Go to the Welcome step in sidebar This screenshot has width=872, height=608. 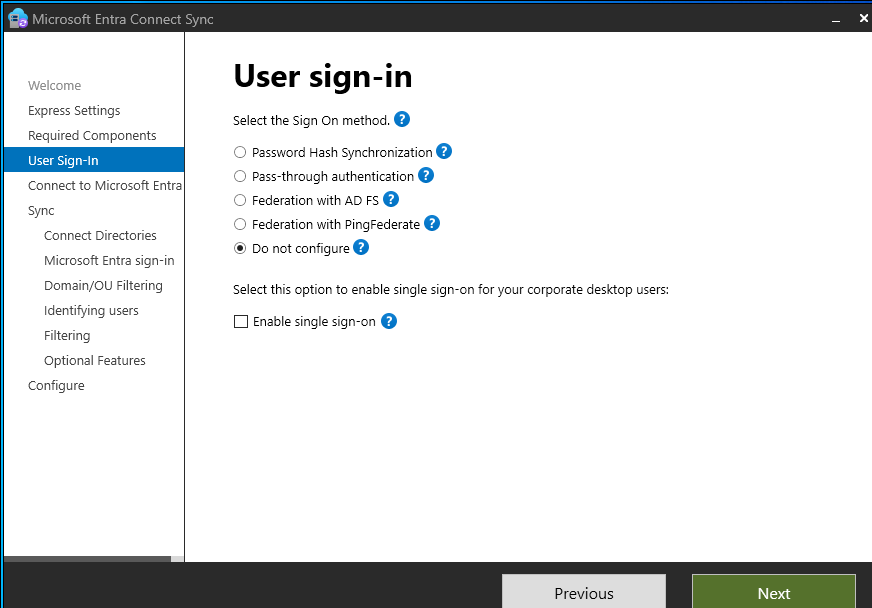tap(54, 86)
